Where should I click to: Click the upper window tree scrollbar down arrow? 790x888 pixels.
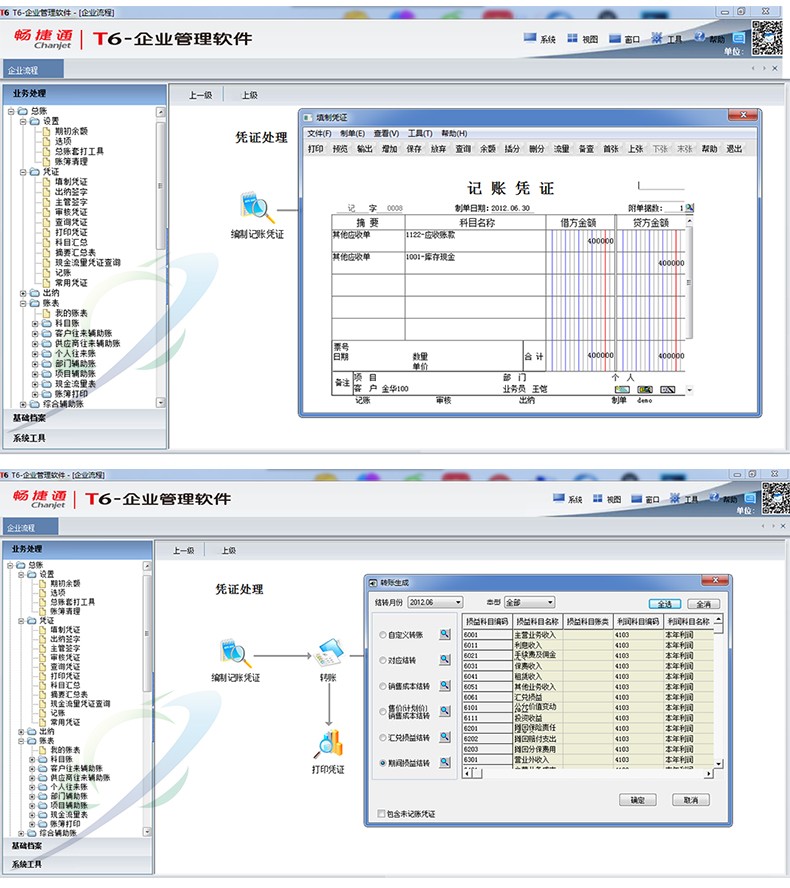pyautogui.click(x=161, y=402)
